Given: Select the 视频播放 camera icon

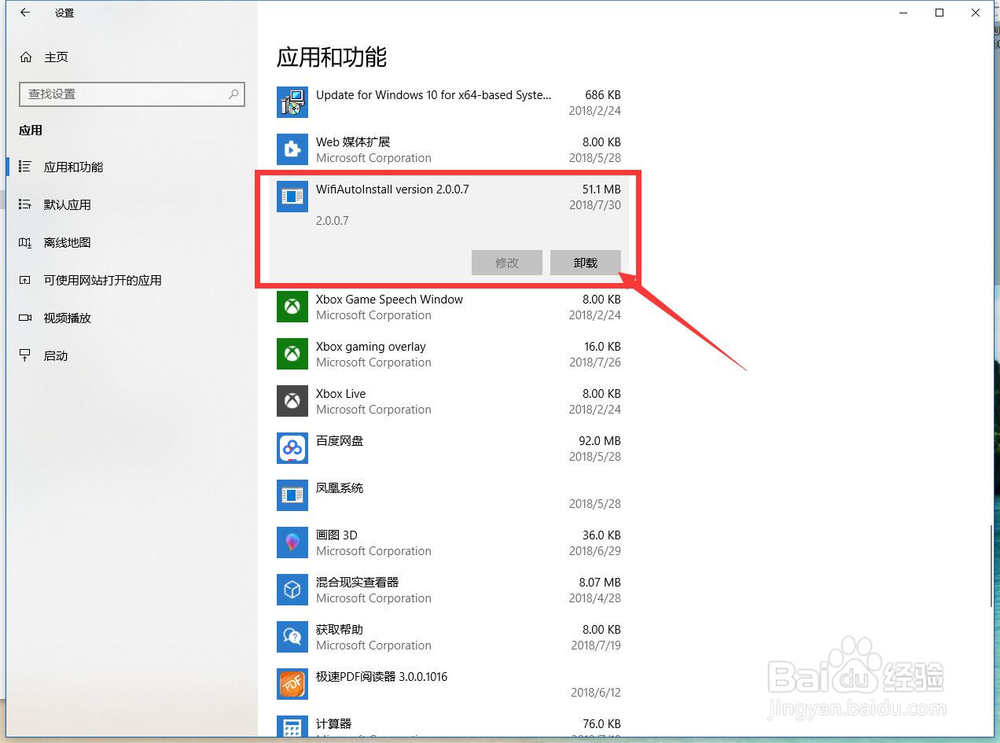Looking at the screenshot, I should 25,318.
